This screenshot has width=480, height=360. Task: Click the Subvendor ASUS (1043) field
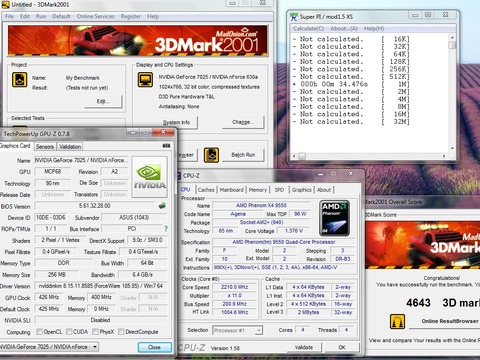point(134,218)
